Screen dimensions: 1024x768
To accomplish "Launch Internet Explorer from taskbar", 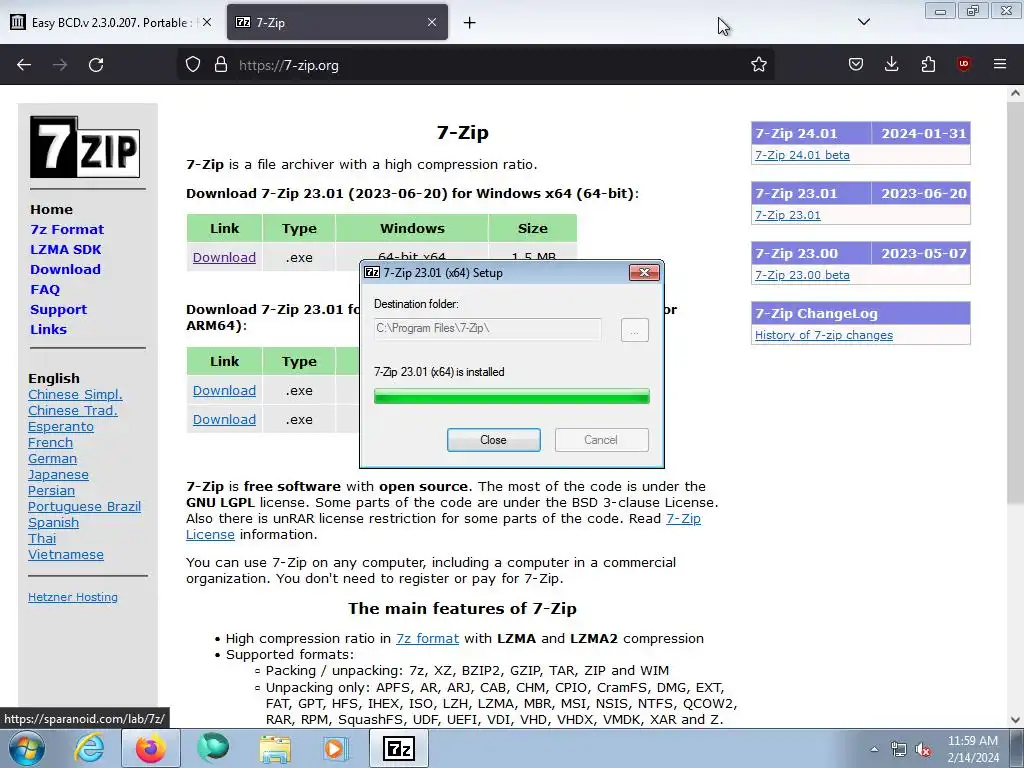I will (89, 748).
